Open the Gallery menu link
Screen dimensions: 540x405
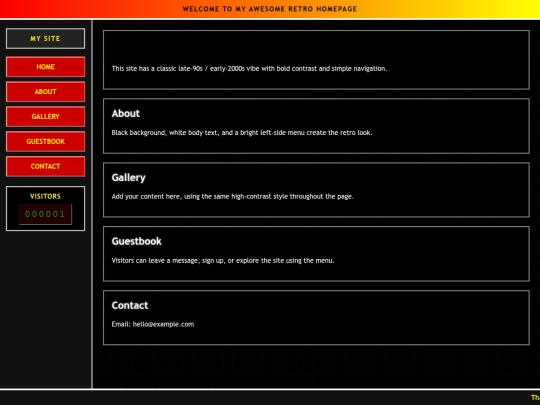point(45,116)
